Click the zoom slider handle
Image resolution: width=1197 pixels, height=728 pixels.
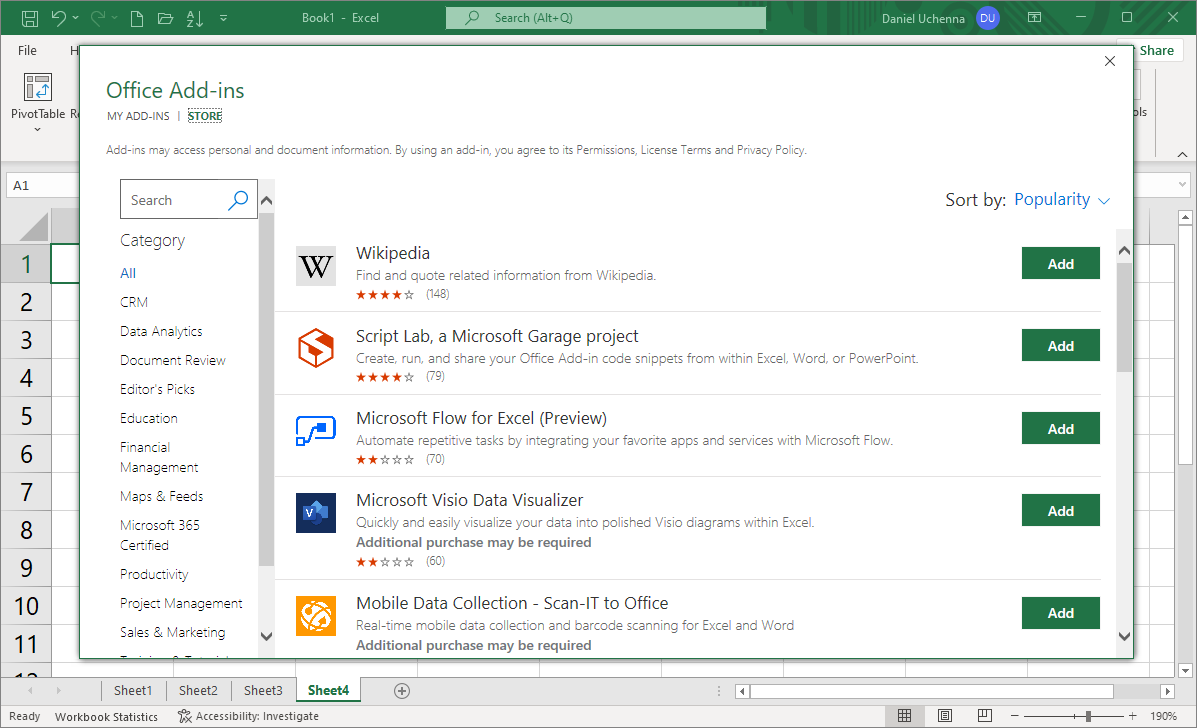[x=1088, y=716]
